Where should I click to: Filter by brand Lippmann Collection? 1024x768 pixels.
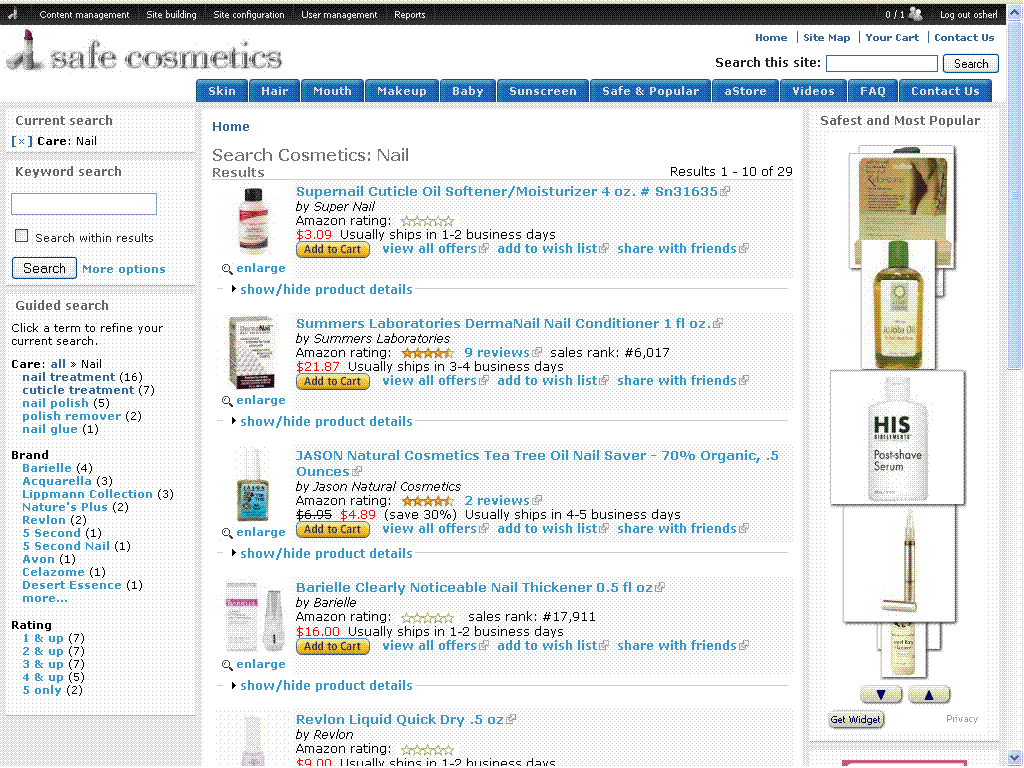tap(88, 494)
